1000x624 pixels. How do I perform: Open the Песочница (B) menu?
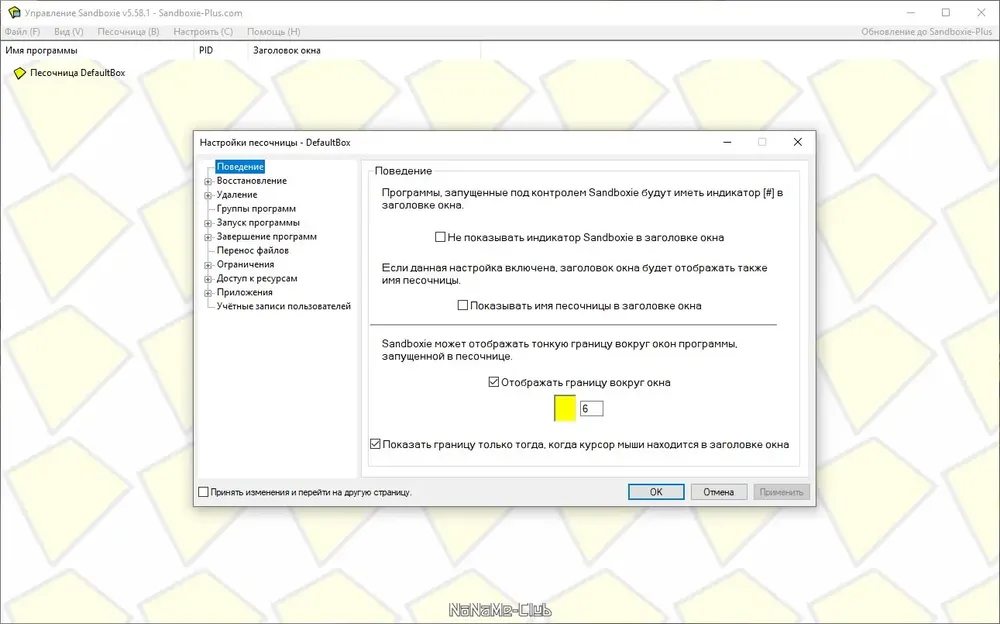(128, 31)
